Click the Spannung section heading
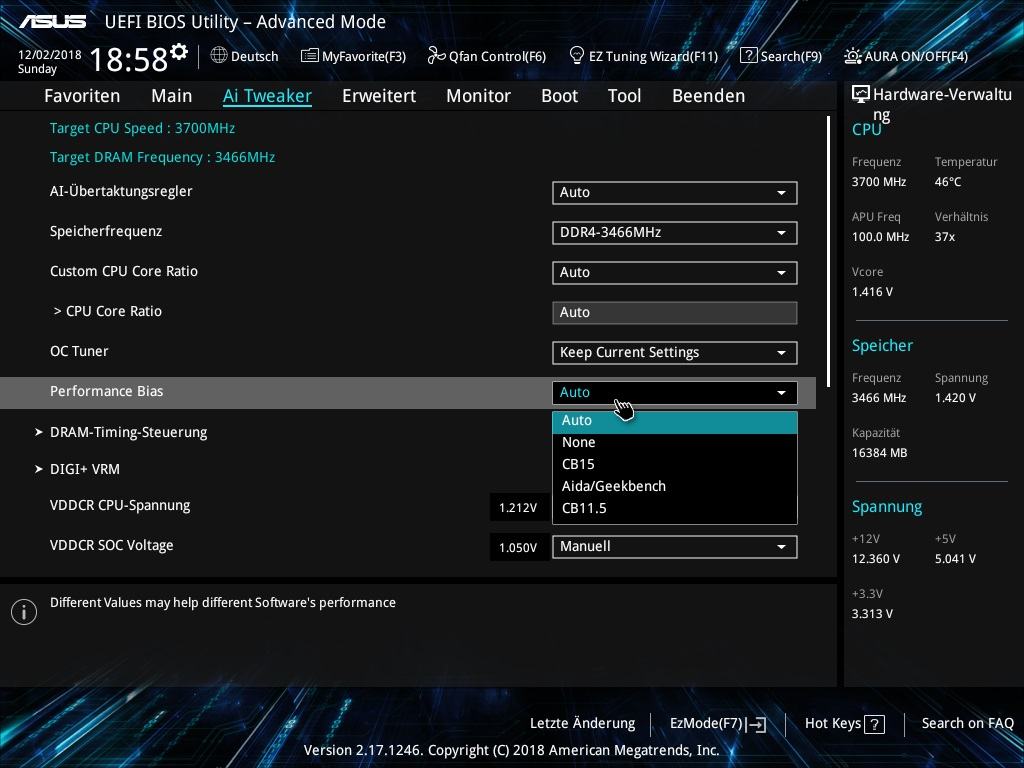 click(887, 507)
